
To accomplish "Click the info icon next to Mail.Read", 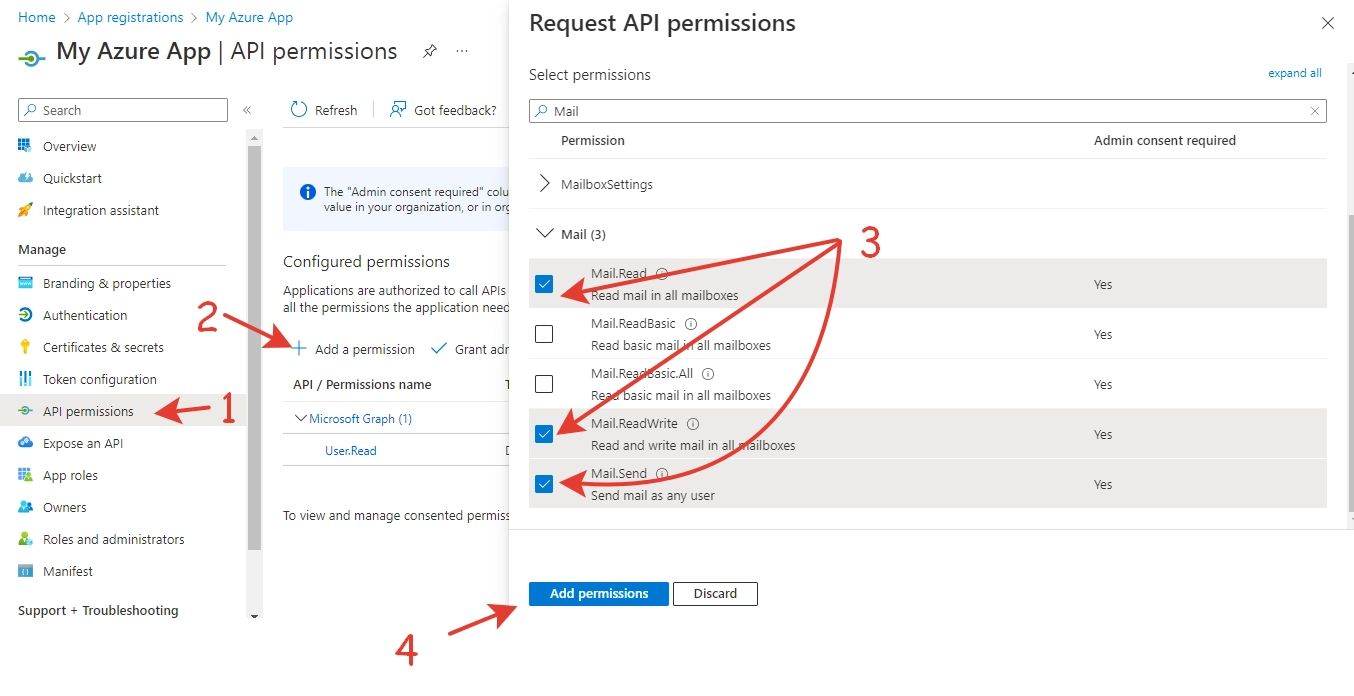I will [x=661, y=273].
